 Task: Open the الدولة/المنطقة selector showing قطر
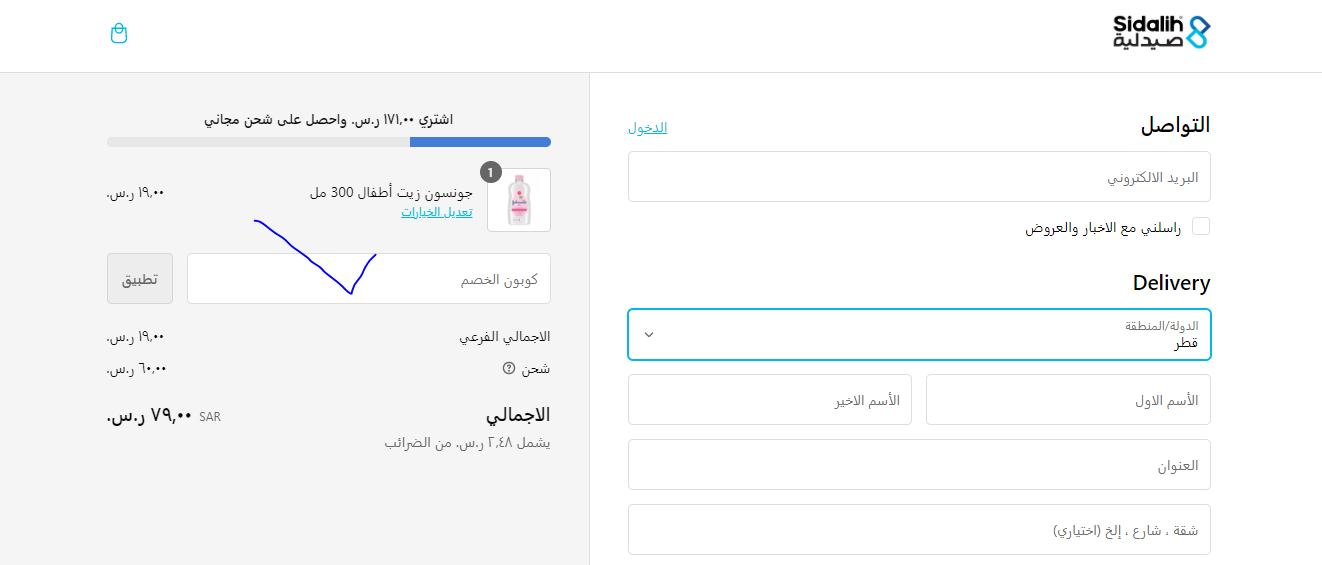click(x=919, y=334)
